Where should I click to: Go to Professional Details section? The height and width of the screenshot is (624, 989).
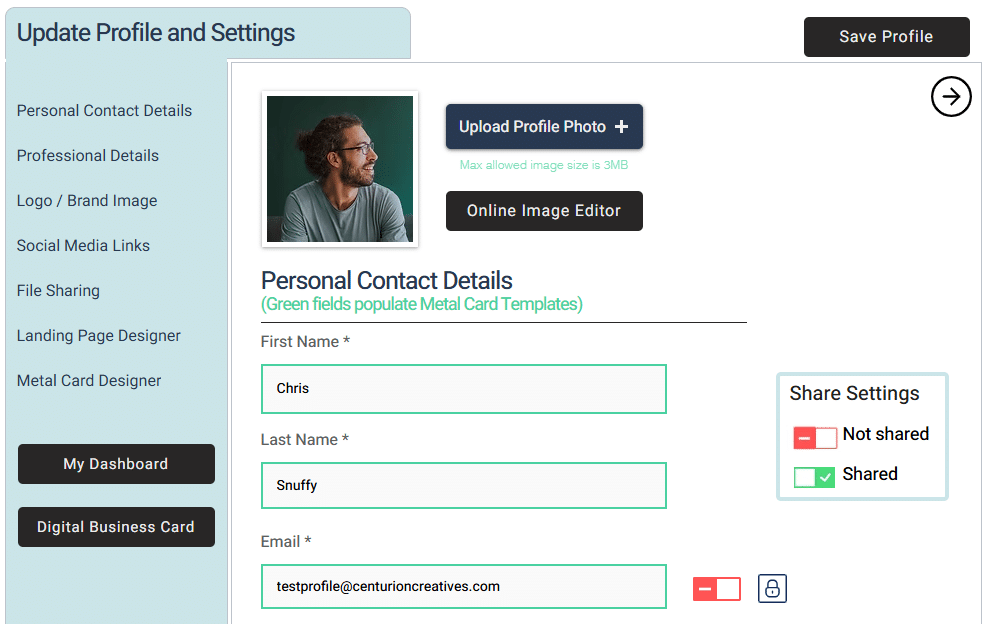[88, 156]
